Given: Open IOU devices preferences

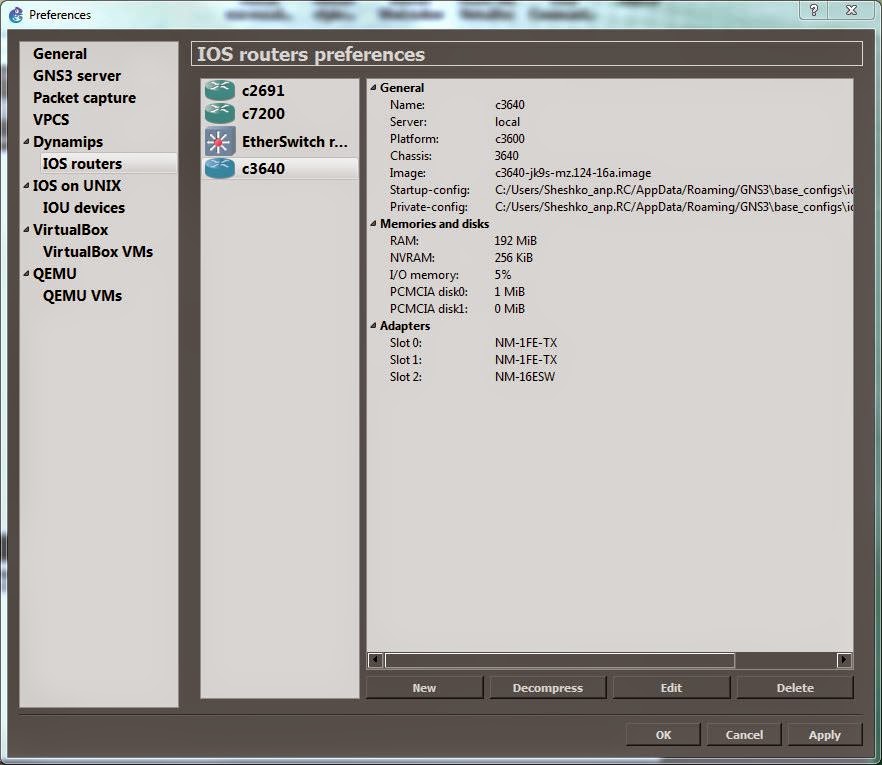Looking at the screenshot, I should (84, 208).
